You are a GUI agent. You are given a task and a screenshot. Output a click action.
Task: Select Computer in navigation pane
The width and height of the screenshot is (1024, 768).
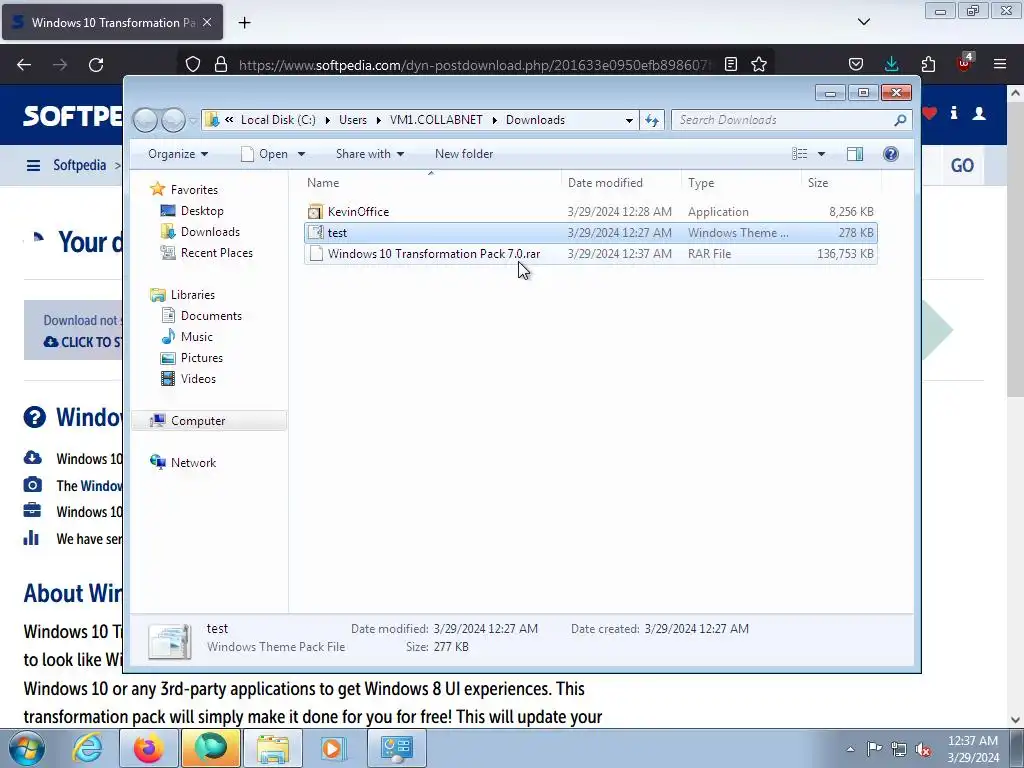[x=209, y=421]
